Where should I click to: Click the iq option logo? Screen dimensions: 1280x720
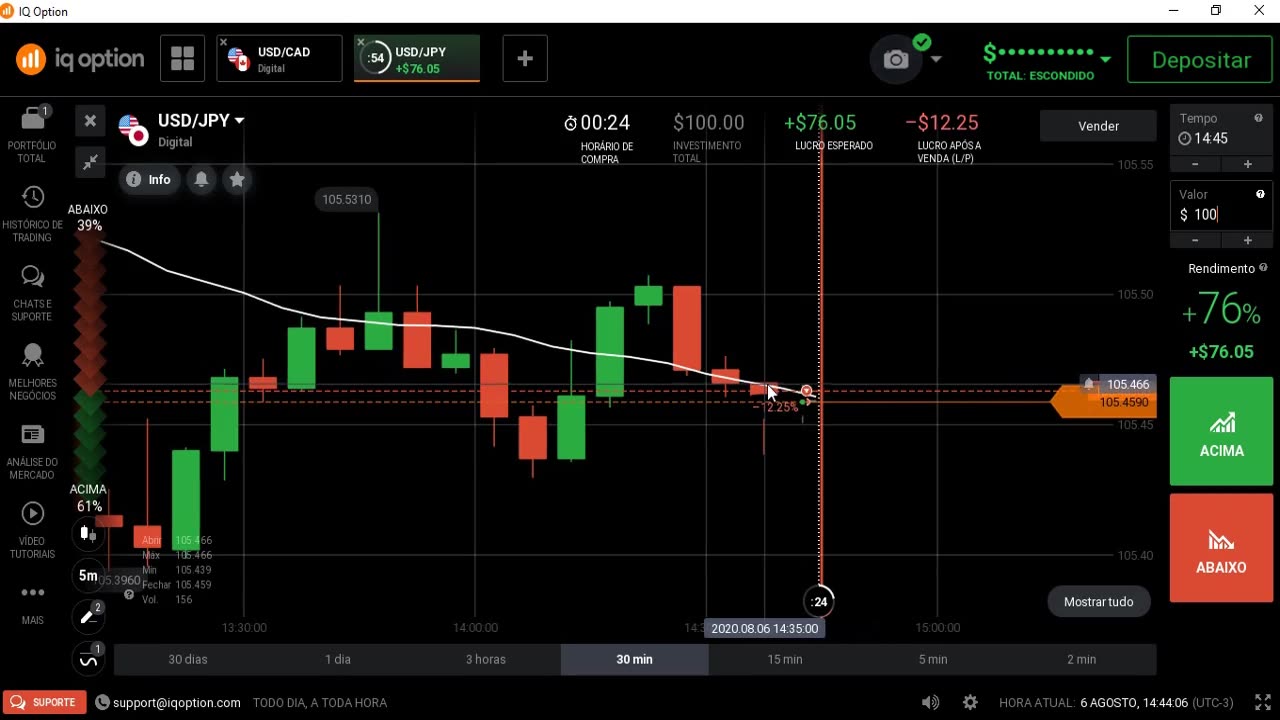(80, 59)
